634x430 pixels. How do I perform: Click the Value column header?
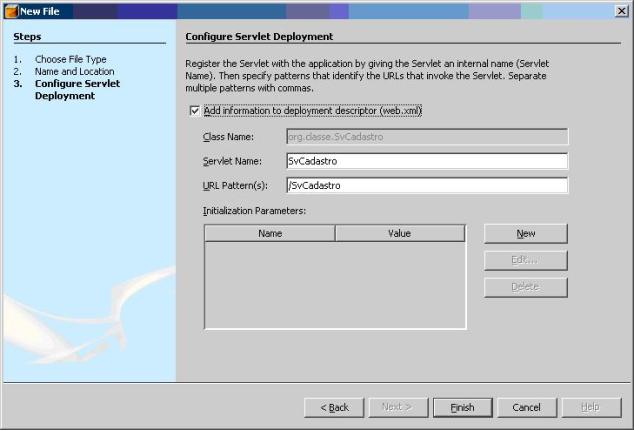point(400,233)
